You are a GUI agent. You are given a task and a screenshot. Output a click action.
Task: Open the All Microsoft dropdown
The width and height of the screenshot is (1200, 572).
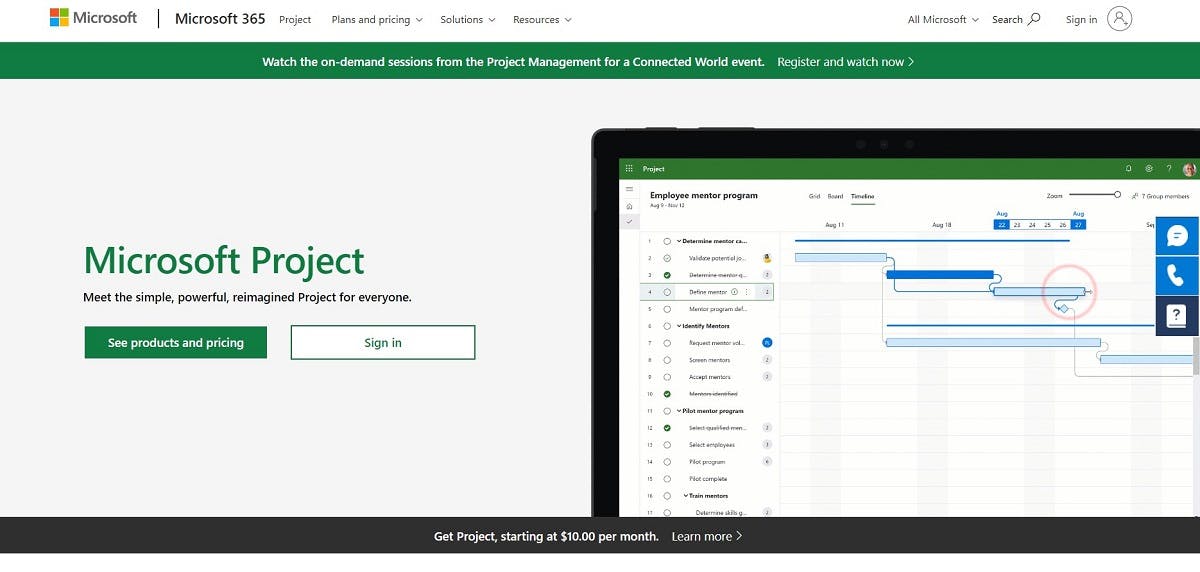[x=943, y=19]
